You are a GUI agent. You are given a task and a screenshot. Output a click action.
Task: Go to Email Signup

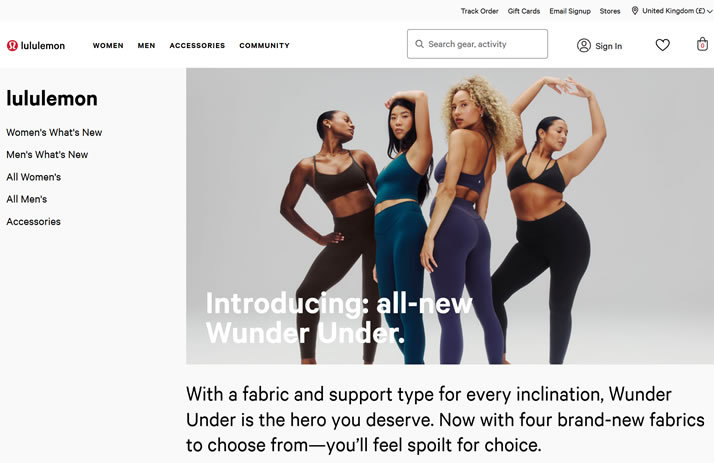click(x=570, y=11)
